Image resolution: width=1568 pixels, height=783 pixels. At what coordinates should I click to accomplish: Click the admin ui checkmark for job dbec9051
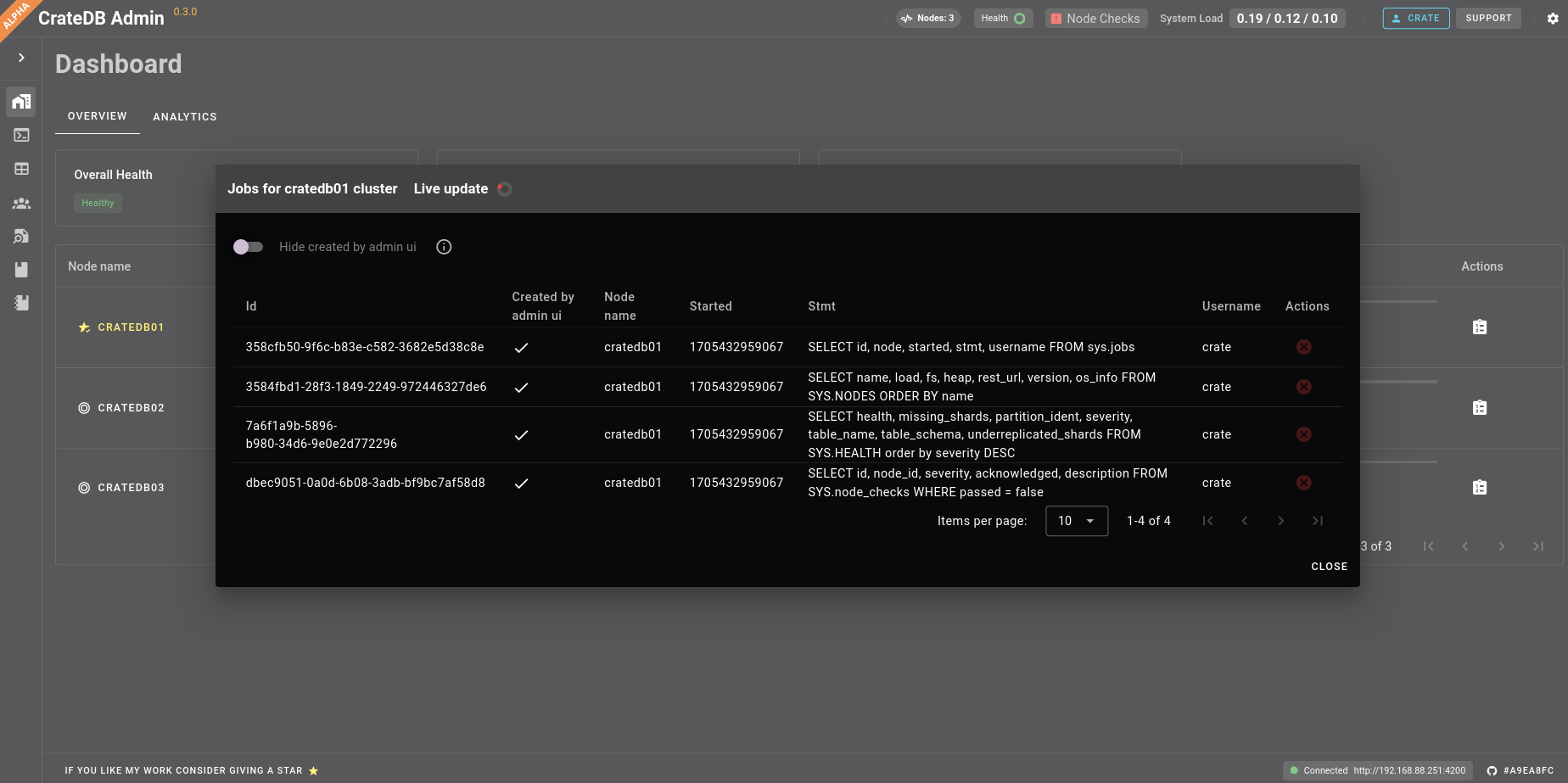coord(522,483)
